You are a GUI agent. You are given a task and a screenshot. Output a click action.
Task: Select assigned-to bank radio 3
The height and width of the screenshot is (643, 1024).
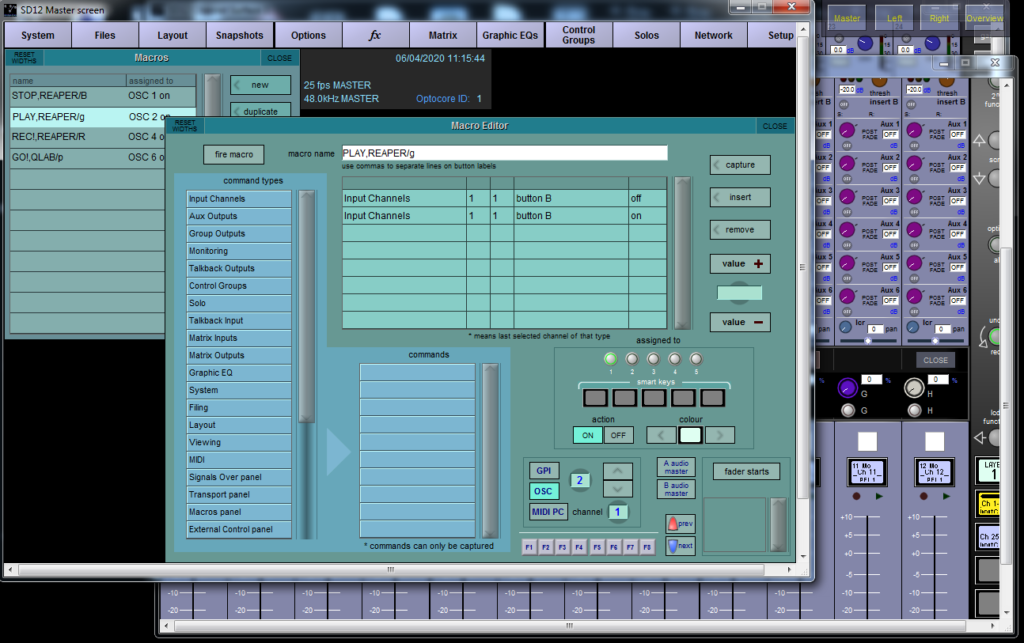[653, 358]
